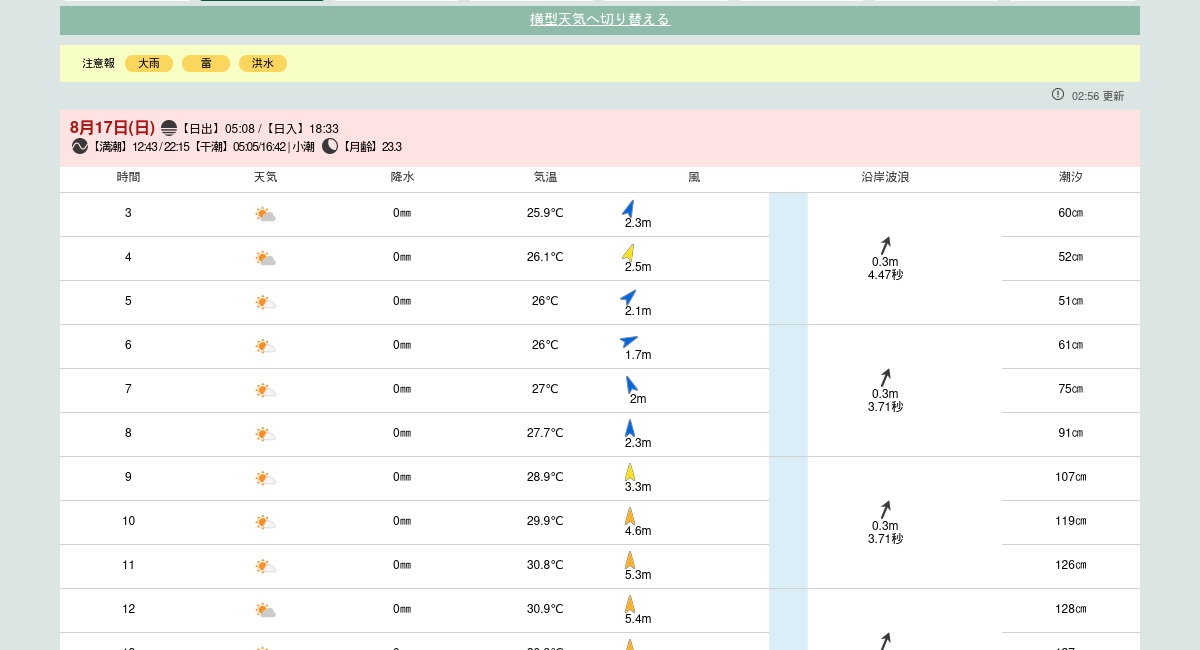Select the 雷 advisory badge
Viewport: 1200px width, 650px height.
coord(206,63)
